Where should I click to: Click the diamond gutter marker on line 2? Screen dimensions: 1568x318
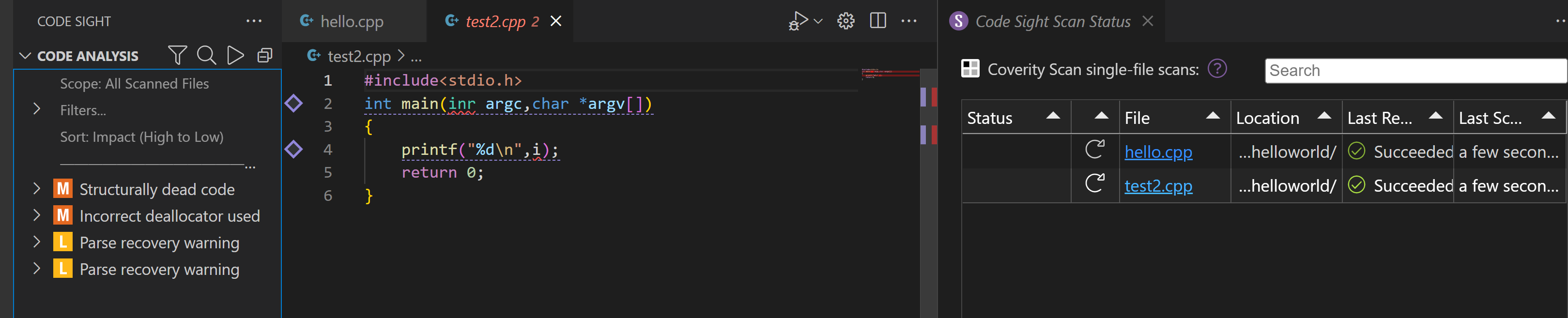click(293, 104)
